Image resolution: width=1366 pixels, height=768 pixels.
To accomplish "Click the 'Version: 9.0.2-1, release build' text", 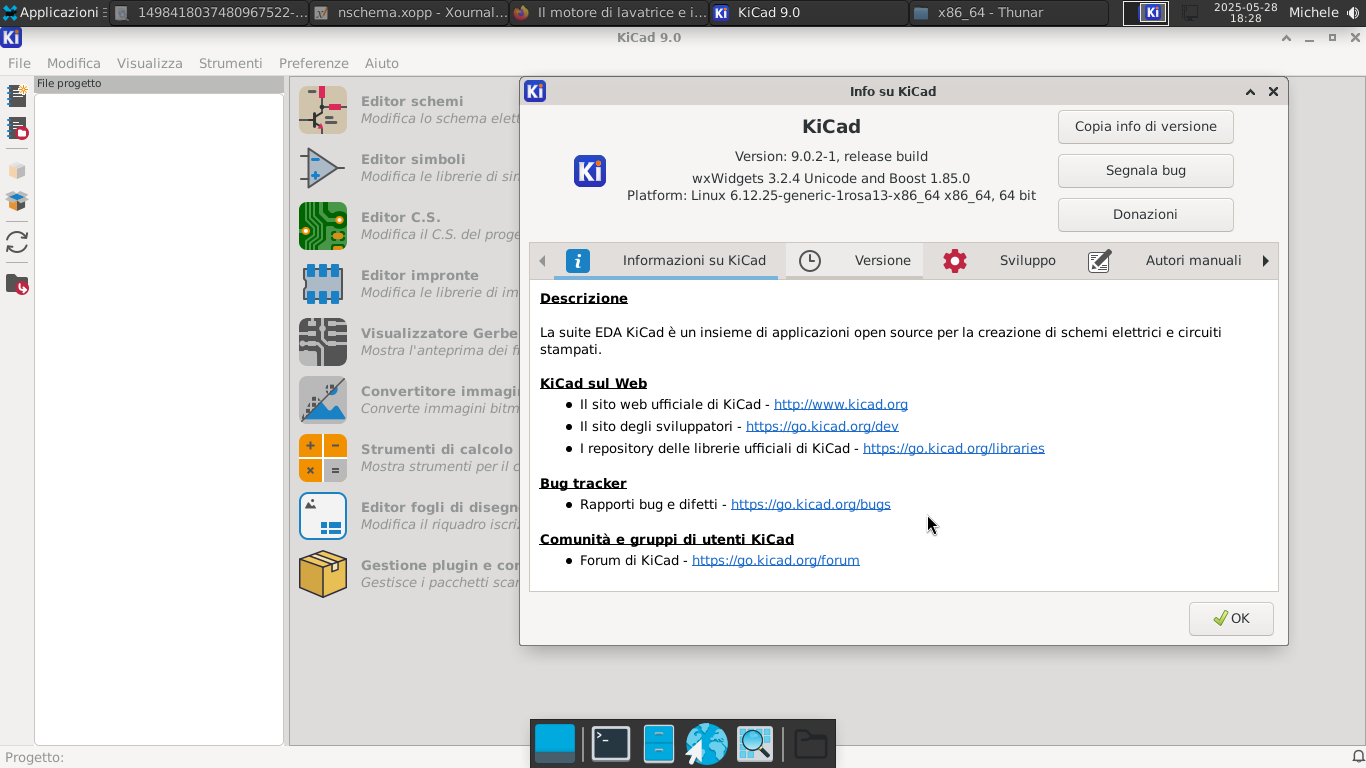I will click(831, 157).
